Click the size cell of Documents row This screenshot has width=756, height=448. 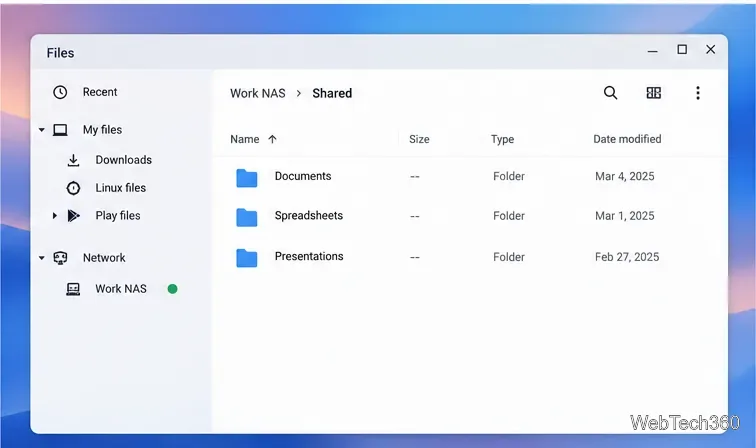[415, 177]
